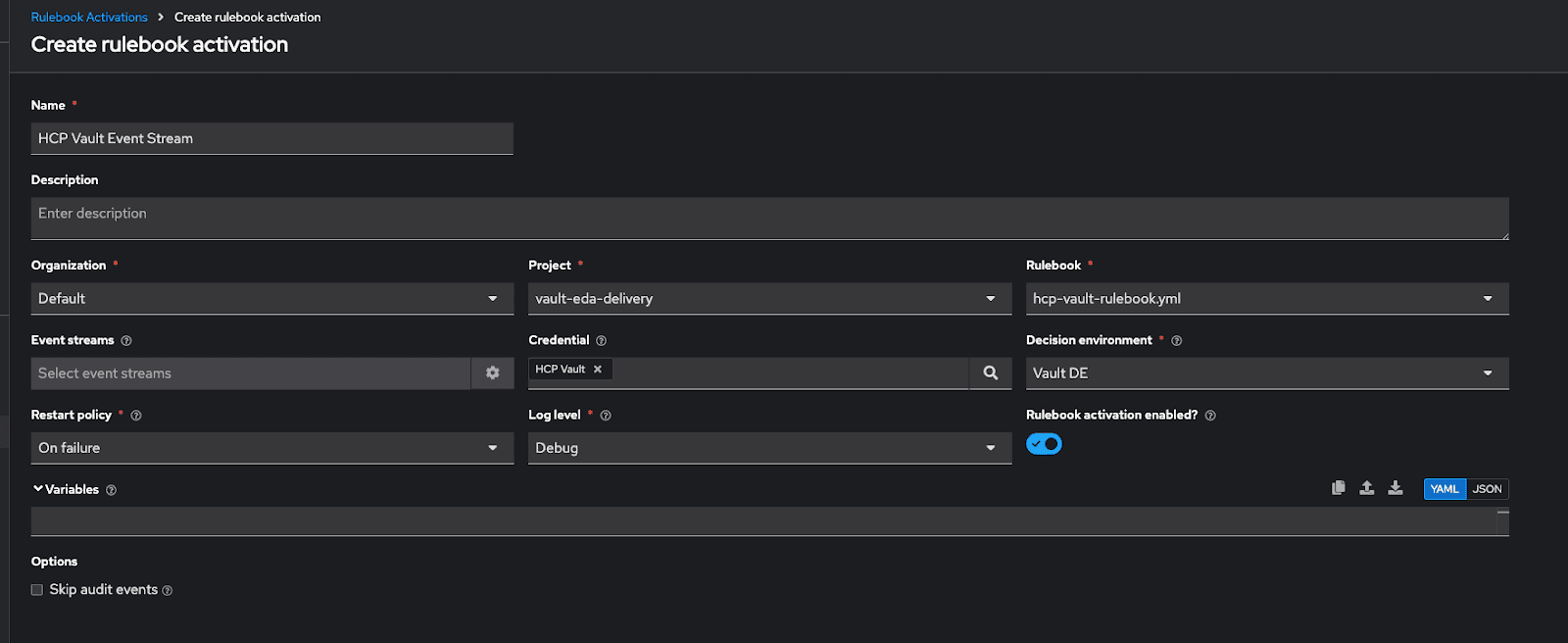Viewport: 1568px width, 643px height.
Task: Switch Variables editor to YAML format
Action: (1445, 489)
